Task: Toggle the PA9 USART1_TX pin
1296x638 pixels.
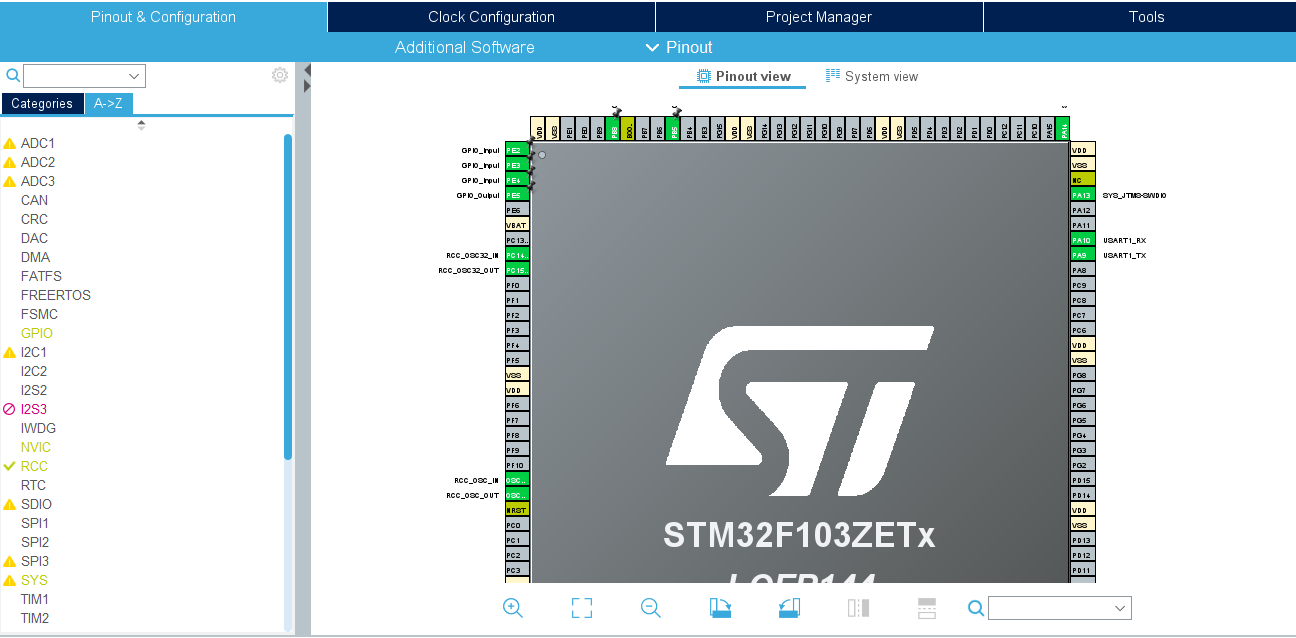Action: (x=1081, y=255)
